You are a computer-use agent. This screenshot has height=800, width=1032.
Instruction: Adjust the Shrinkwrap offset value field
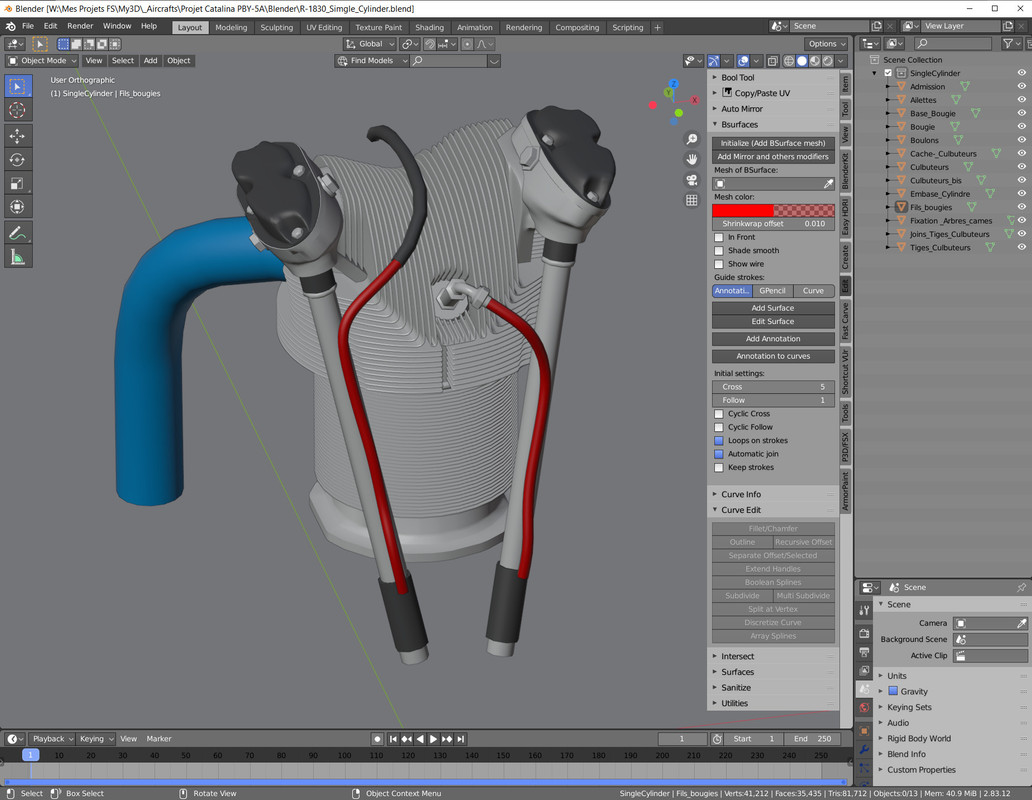(773, 224)
